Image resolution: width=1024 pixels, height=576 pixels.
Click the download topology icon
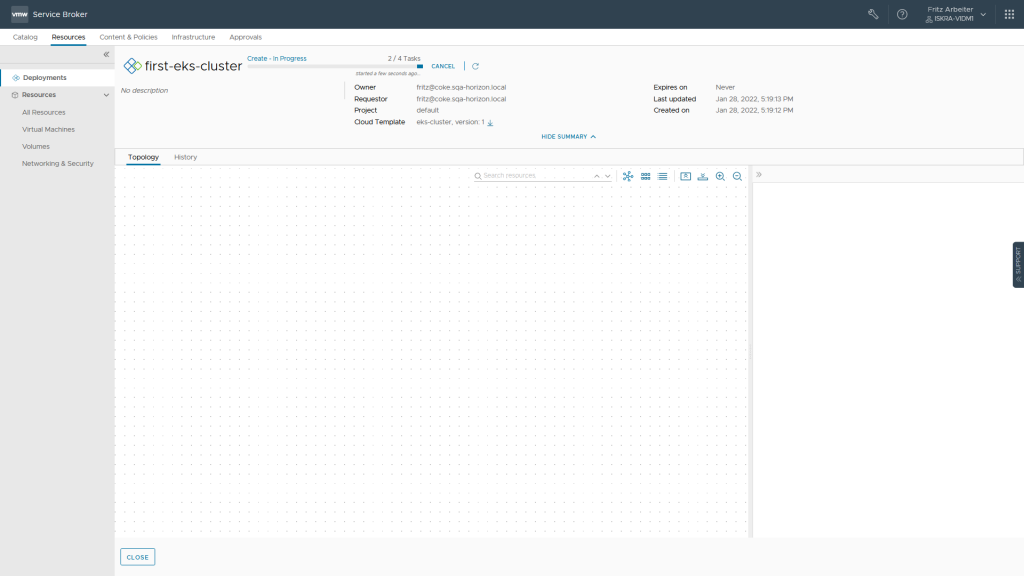703,176
